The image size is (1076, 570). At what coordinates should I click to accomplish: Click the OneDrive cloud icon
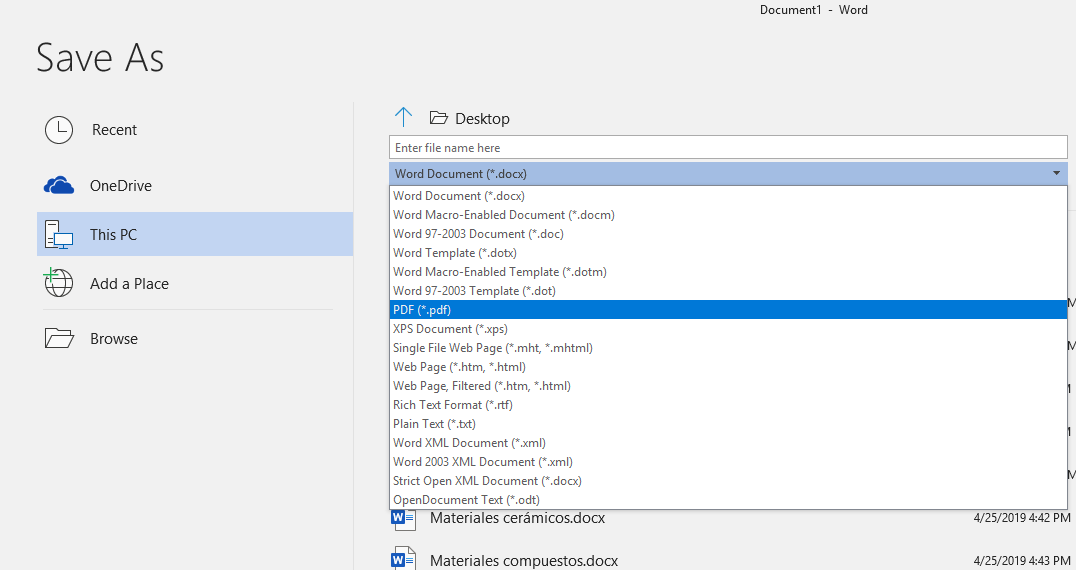[x=59, y=185]
